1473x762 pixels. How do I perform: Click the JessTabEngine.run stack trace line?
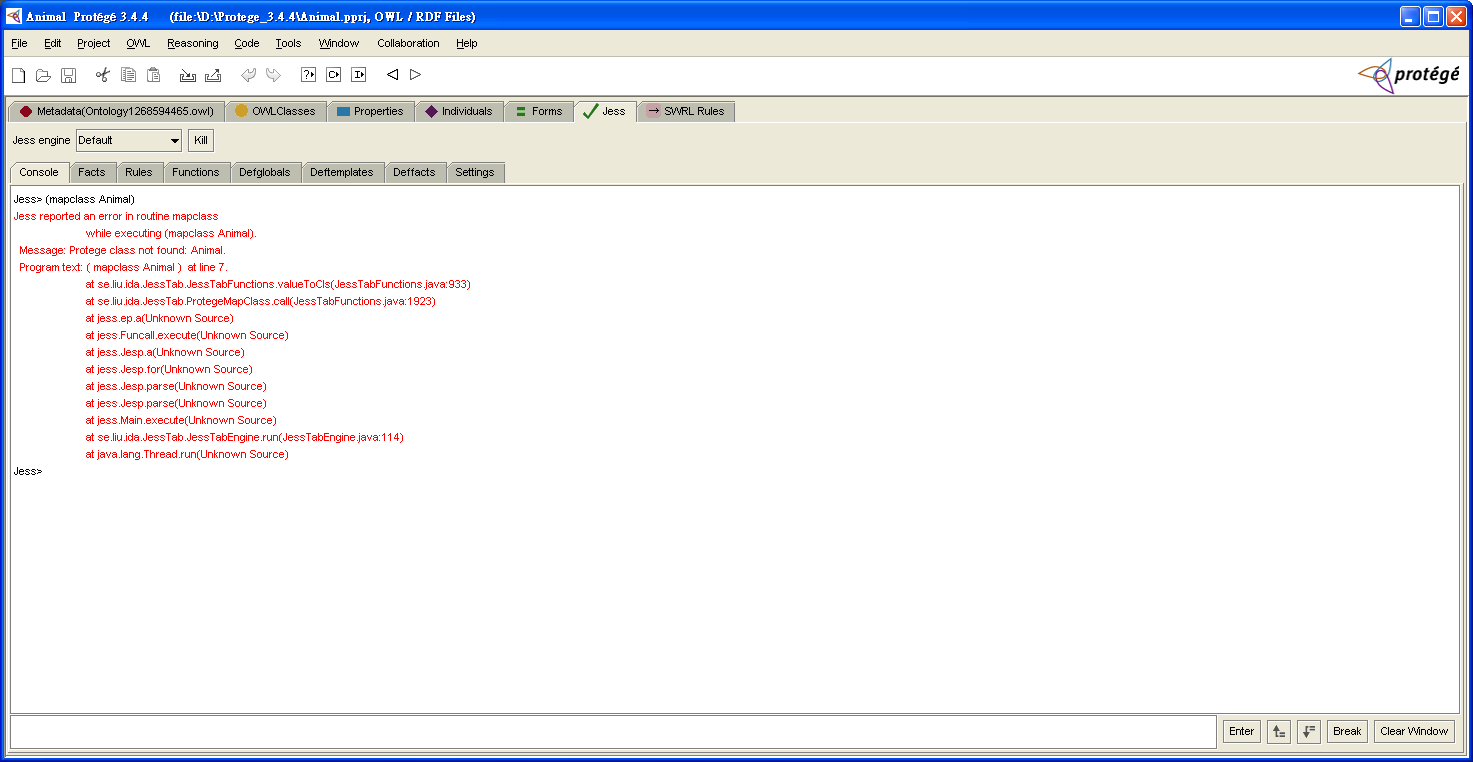tap(245, 437)
